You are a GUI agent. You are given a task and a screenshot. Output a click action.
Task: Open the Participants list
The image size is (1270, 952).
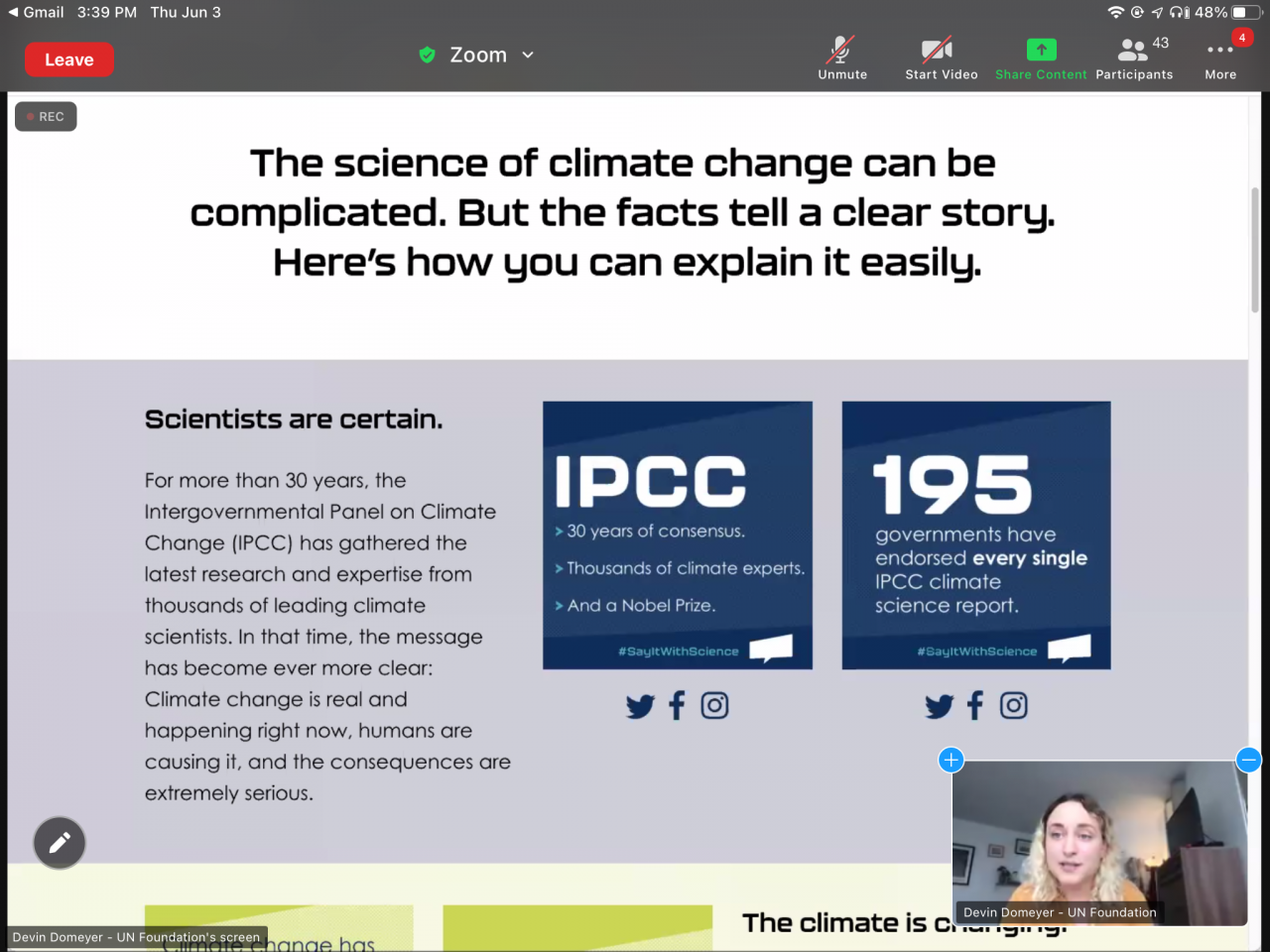pos(1134,59)
